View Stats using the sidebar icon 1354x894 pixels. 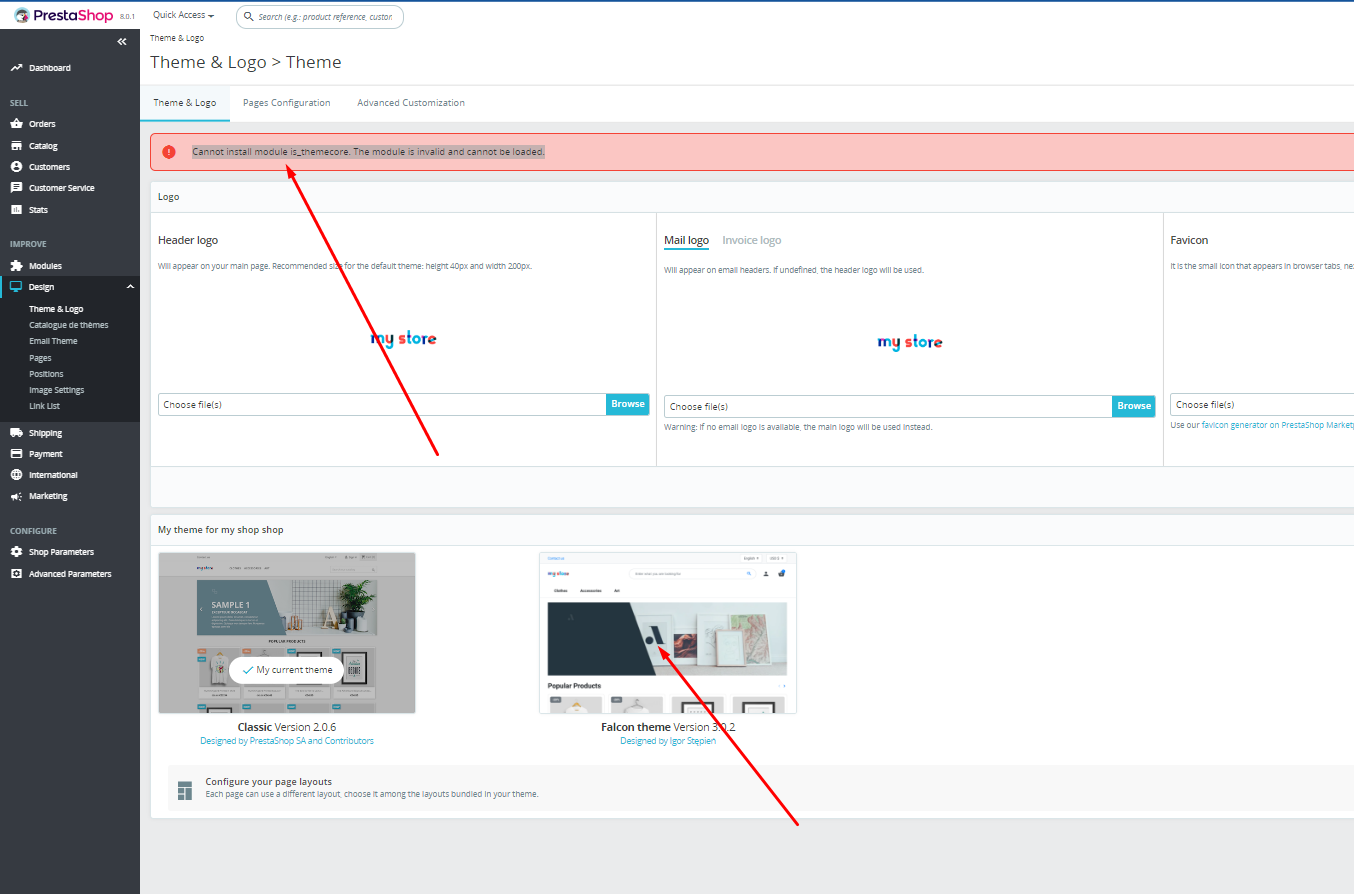[x=15, y=208]
